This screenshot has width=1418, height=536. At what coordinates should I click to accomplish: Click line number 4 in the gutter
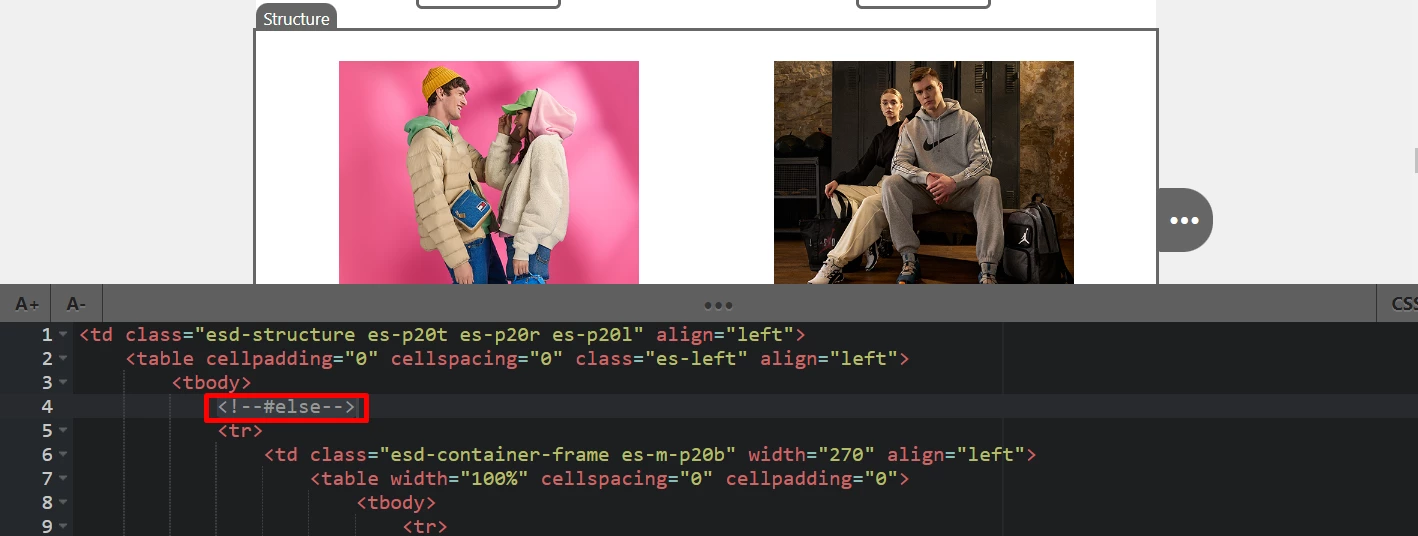(47, 406)
